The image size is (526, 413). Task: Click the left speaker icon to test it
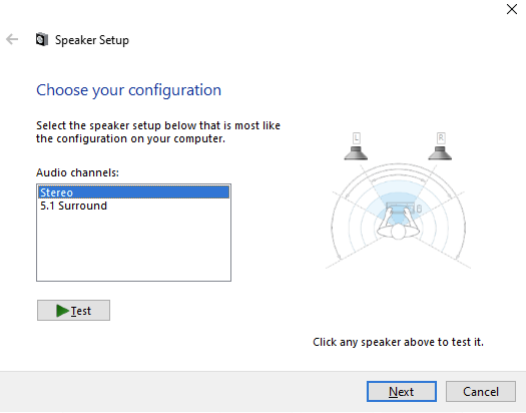pos(356,153)
